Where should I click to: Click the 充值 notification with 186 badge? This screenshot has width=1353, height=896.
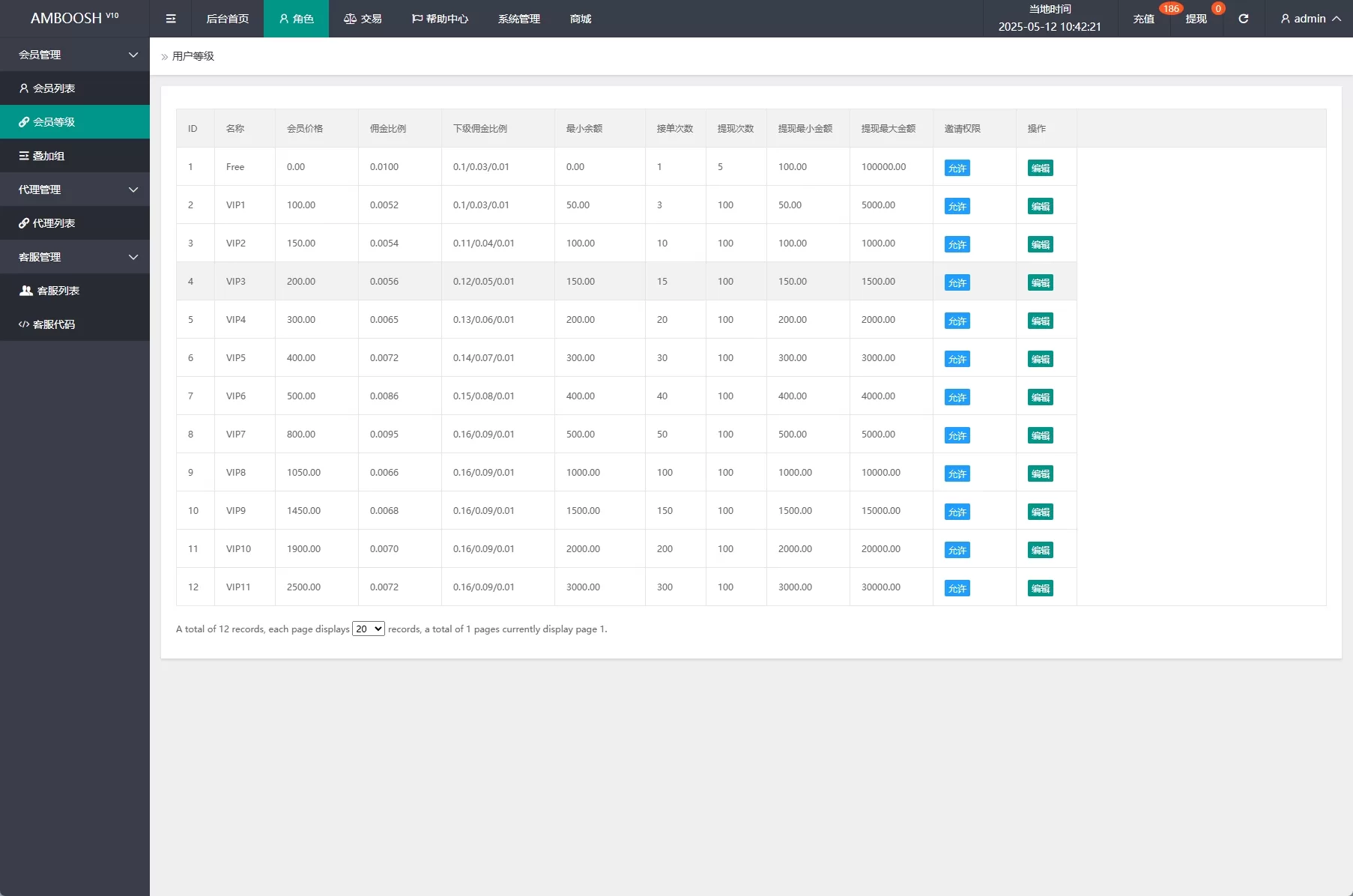click(x=1143, y=19)
